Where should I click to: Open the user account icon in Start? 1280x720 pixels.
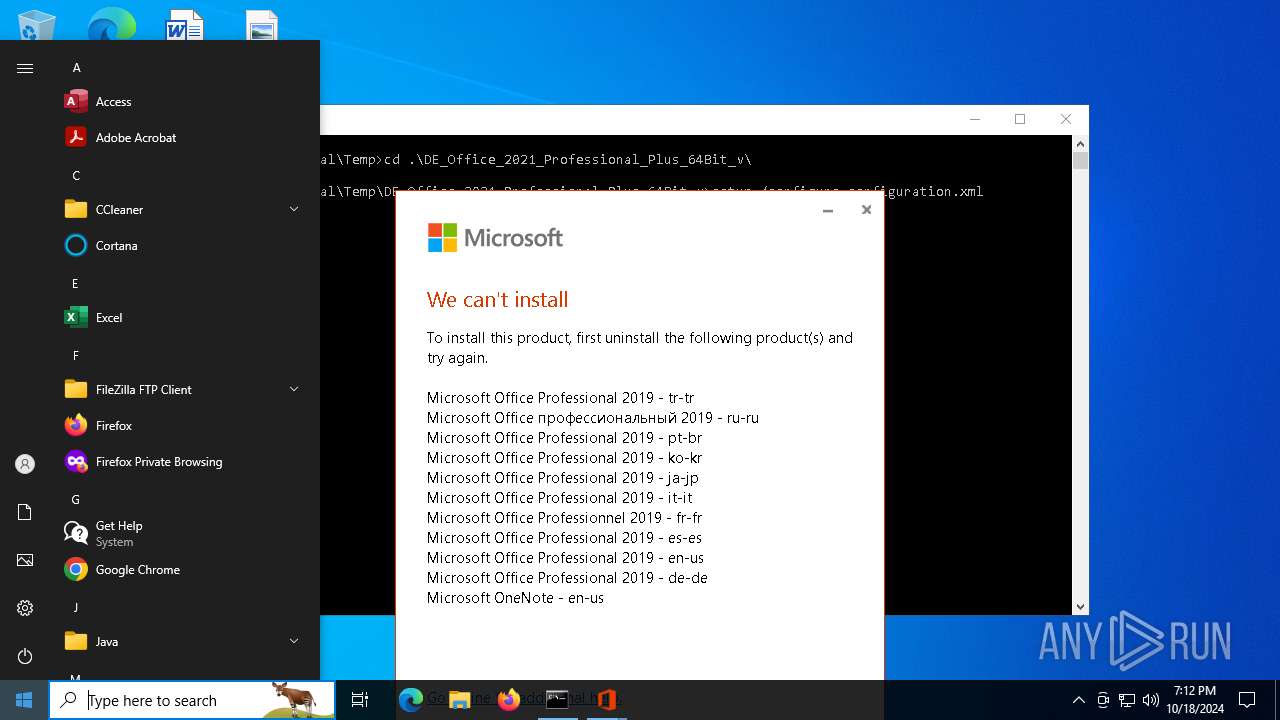[25, 464]
